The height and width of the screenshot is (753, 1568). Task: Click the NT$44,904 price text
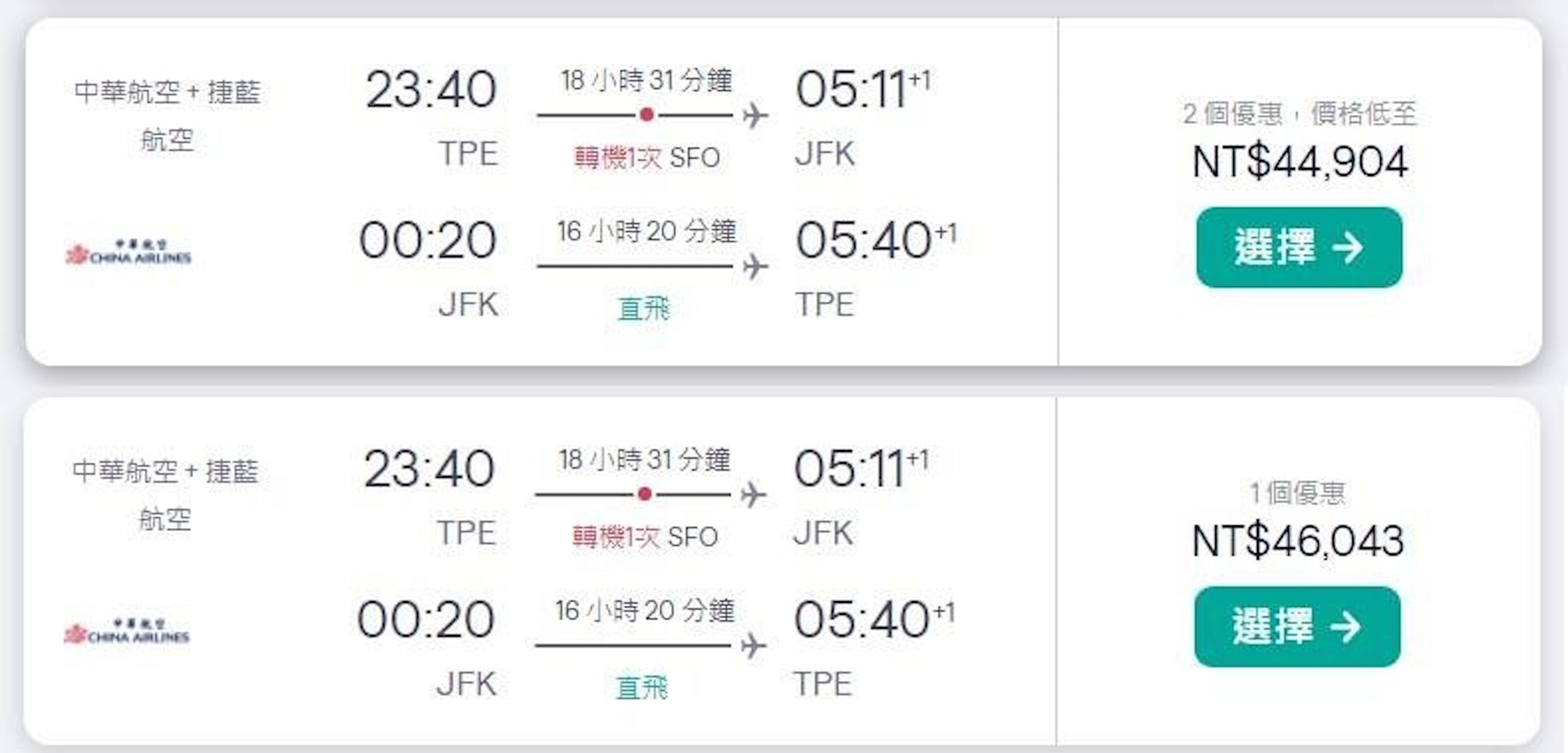pos(1300,162)
